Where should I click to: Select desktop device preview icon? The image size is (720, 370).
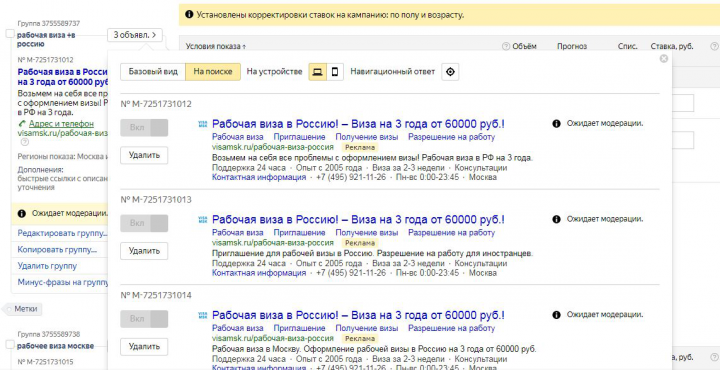click(317, 72)
